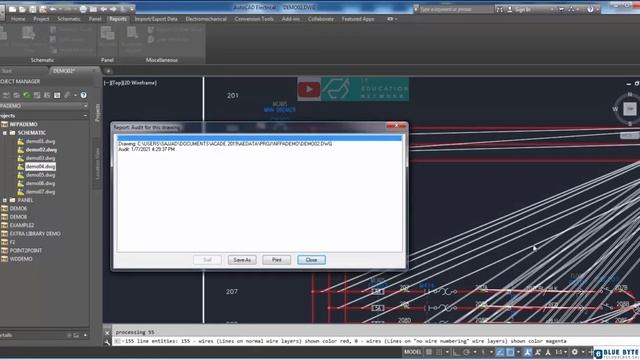Click the Help question-mark icon in Project Manager

pos(83,95)
